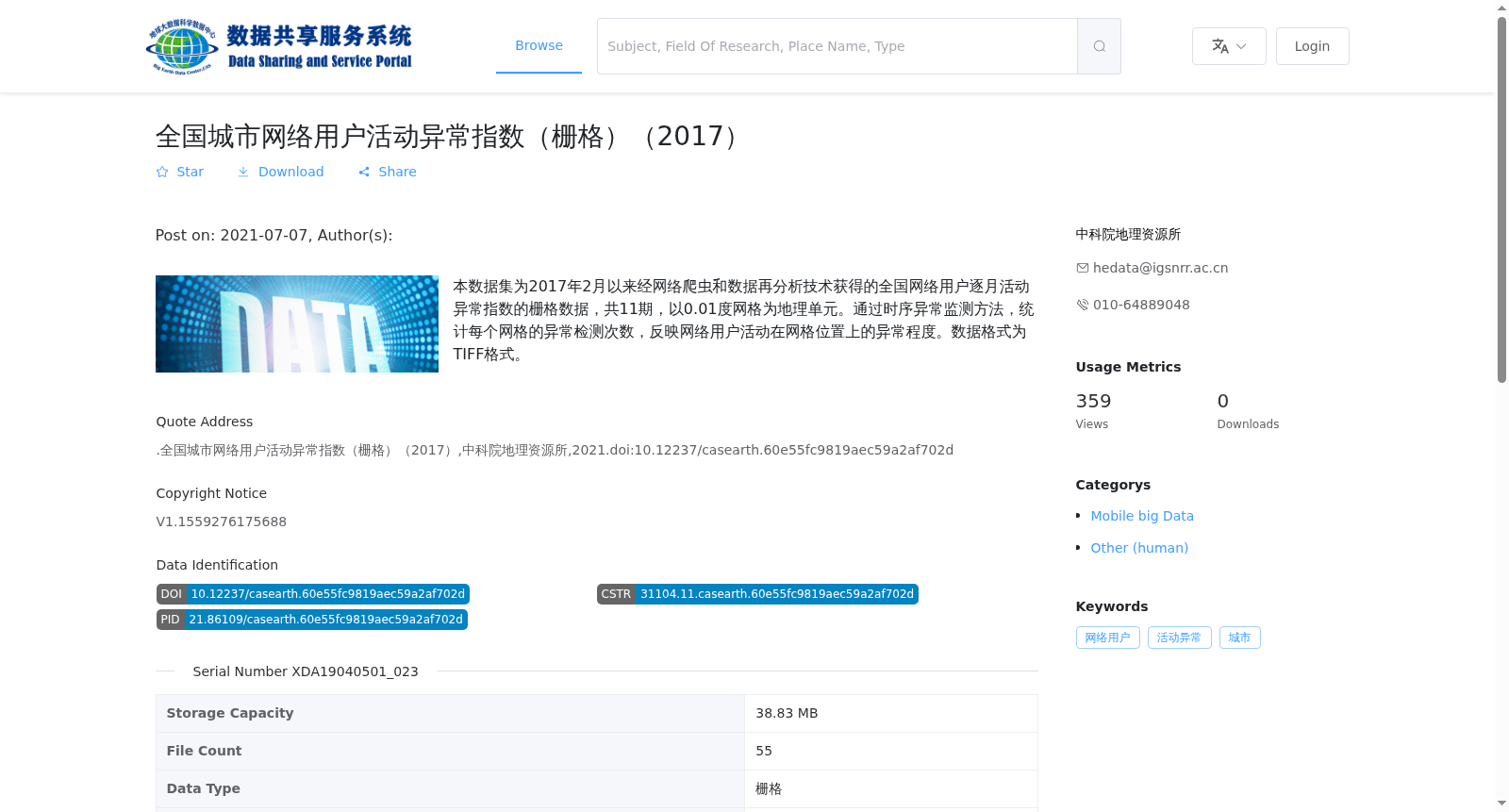Image resolution: width=1509 pixels, height=812 pixels.
Task: Click the CSTR identifier badge
Action: pyautogui.click(x=757, y=594)
